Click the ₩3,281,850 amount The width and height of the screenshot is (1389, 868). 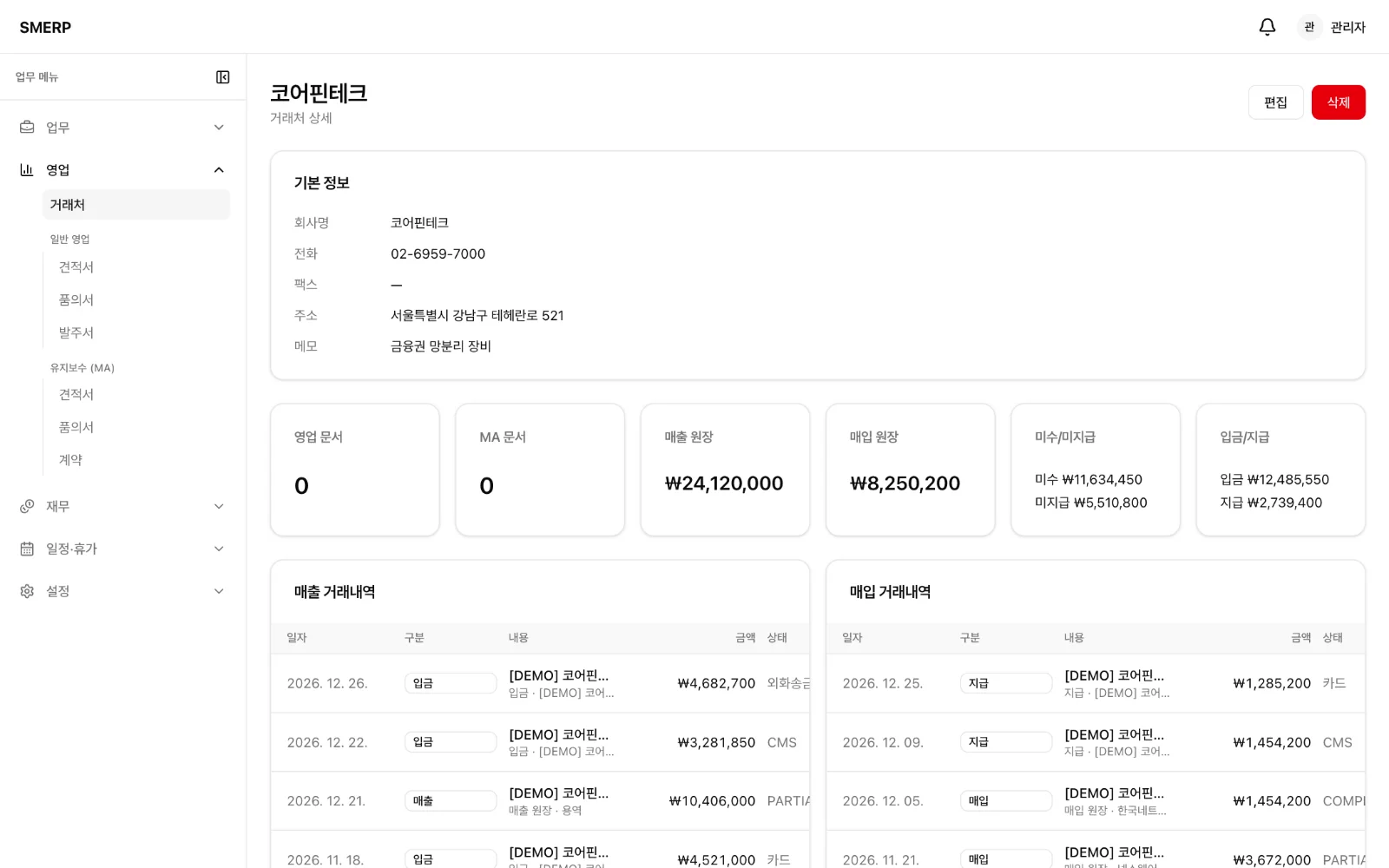tap(716, 743)
